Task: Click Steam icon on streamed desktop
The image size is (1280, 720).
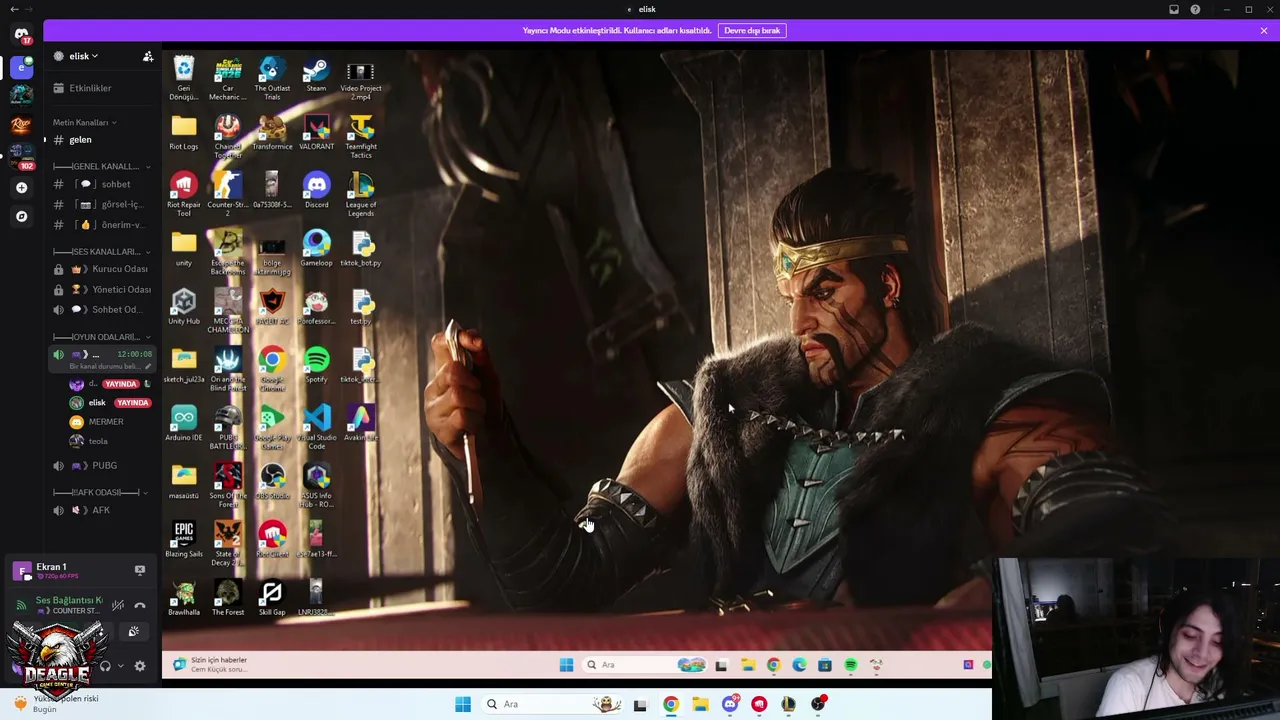Action: pyautogui.click(x=316, y=75)
